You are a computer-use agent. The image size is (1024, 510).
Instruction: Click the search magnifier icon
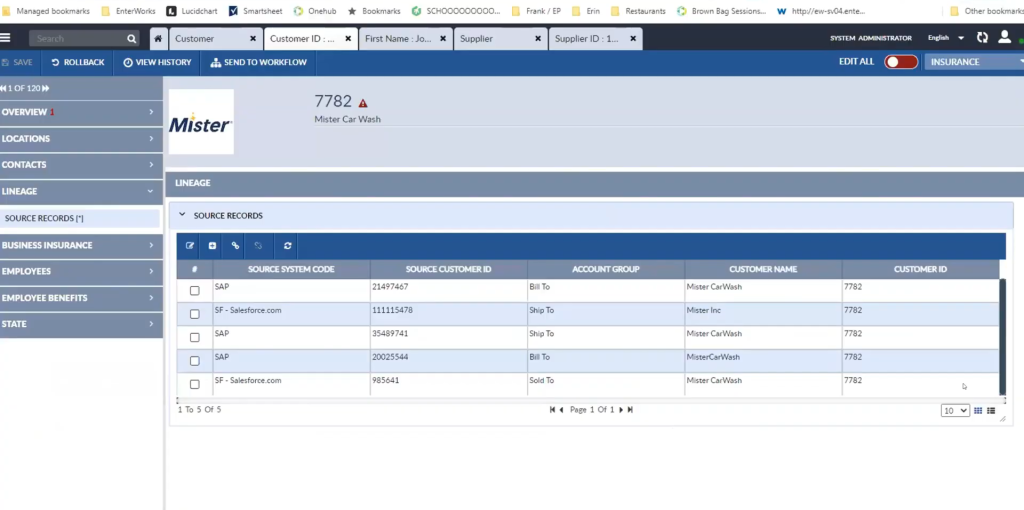(131, 39)
